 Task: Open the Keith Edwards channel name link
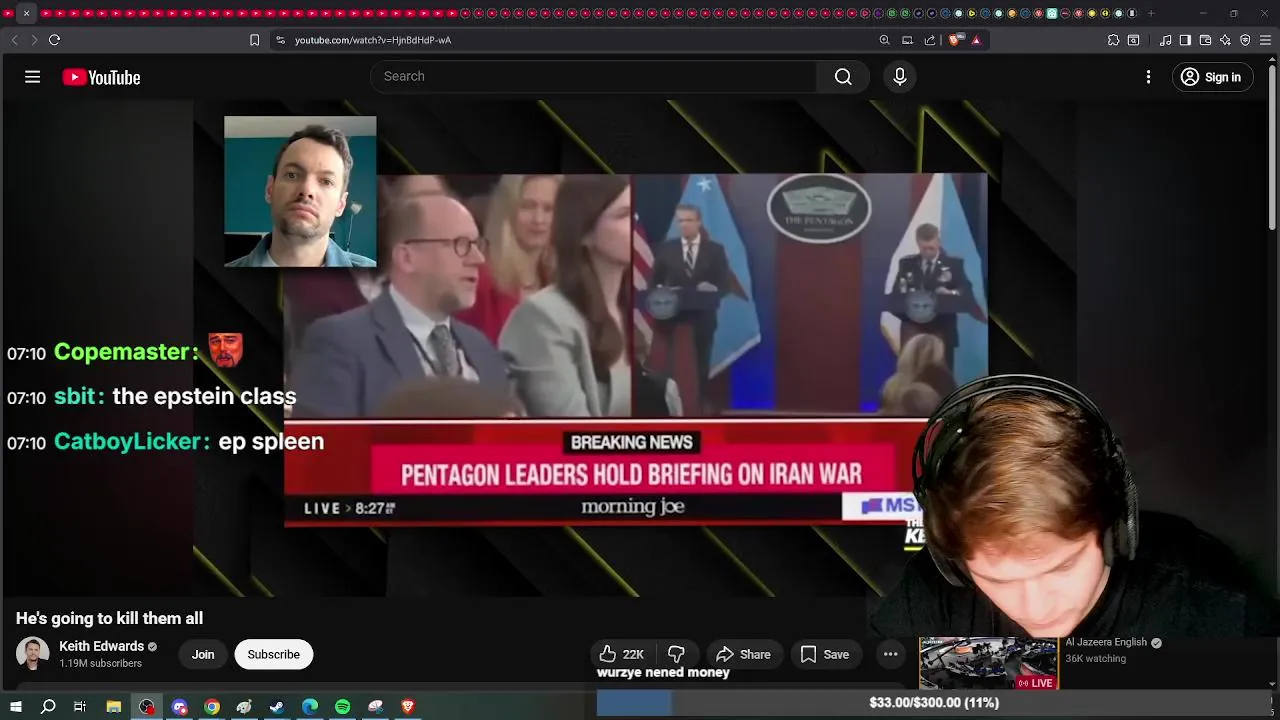[101, 646]
